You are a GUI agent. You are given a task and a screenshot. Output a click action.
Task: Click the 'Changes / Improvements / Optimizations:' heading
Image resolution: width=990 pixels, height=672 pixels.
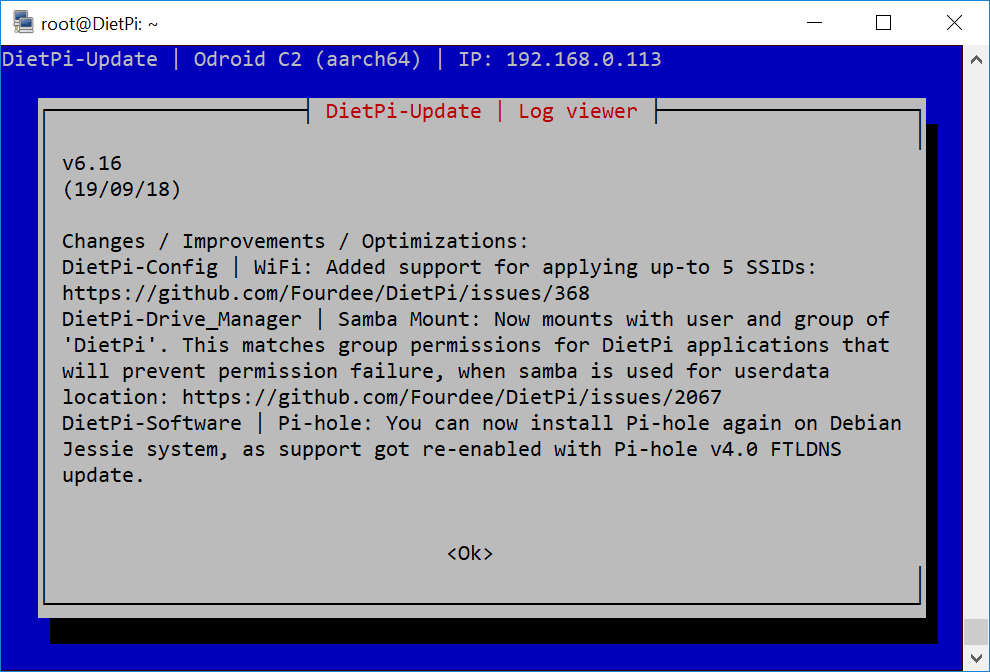295,241
